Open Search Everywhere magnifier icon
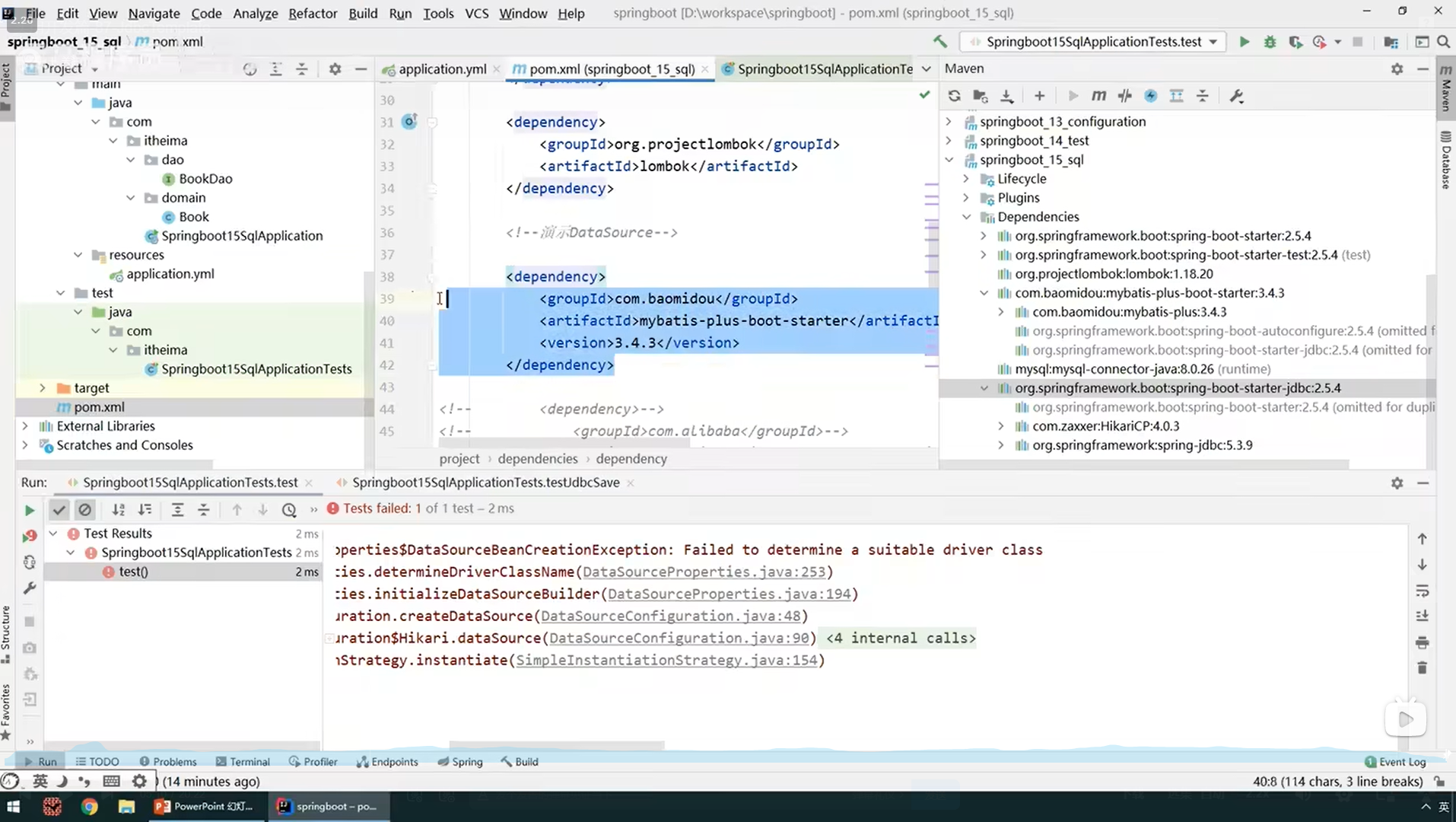 click(x=1443, y=42)
